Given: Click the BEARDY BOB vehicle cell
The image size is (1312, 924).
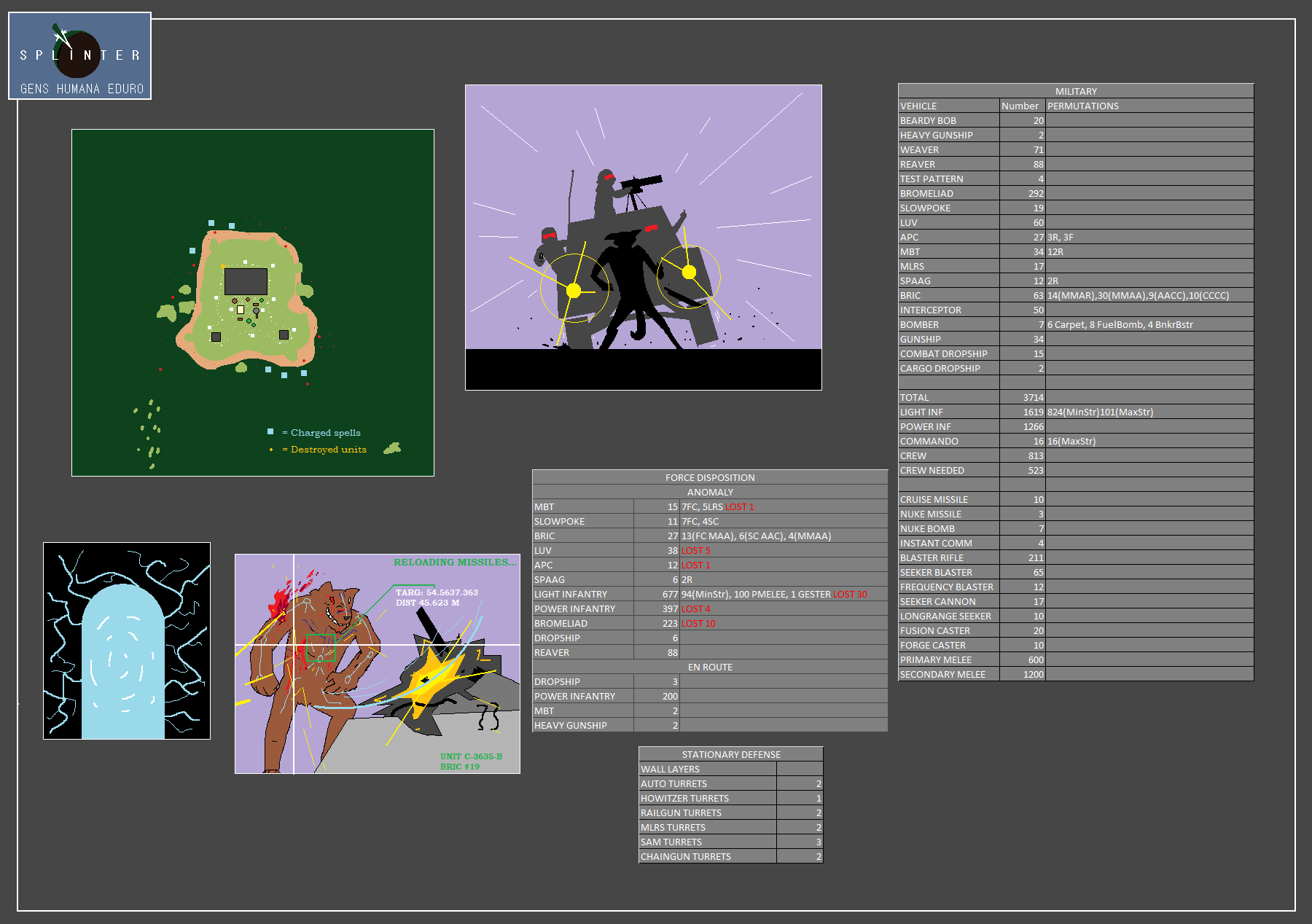Looking at the screenshot, I should 928,120.
